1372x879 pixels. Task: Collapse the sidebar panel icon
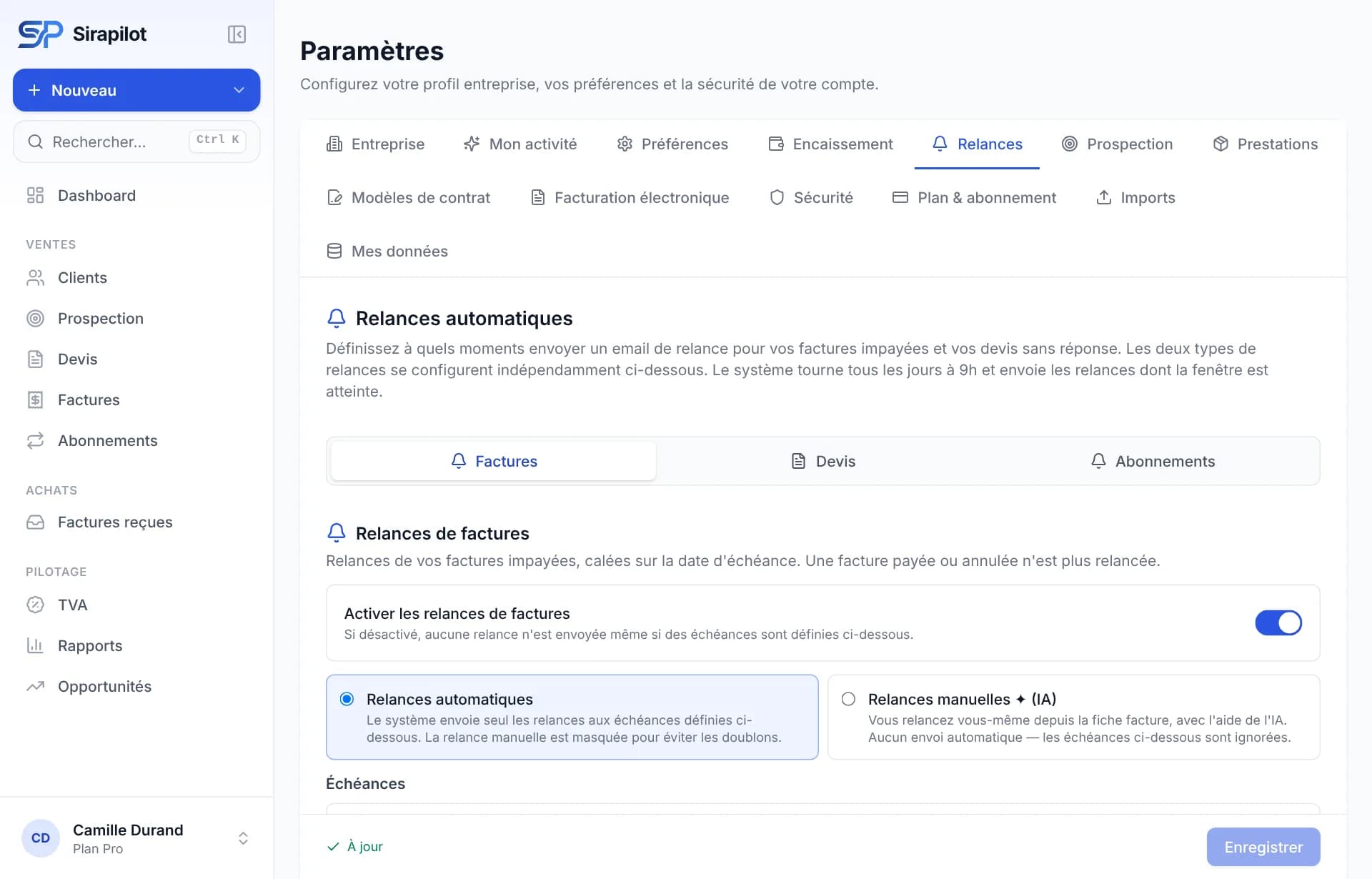pyautogui.click(x=237, y=34)
